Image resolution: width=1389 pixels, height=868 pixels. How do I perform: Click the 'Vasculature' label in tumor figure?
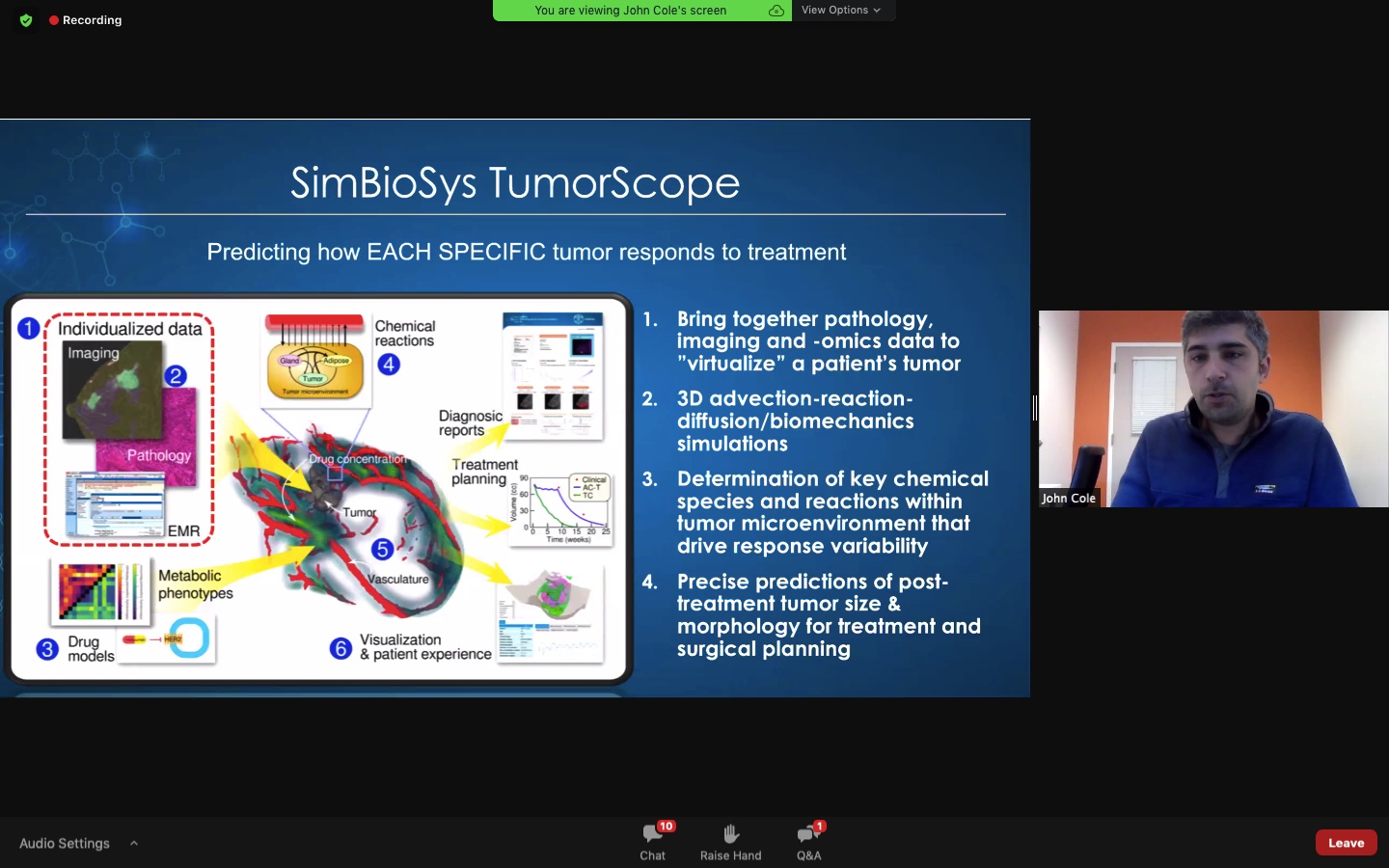(x=398, y=580)
